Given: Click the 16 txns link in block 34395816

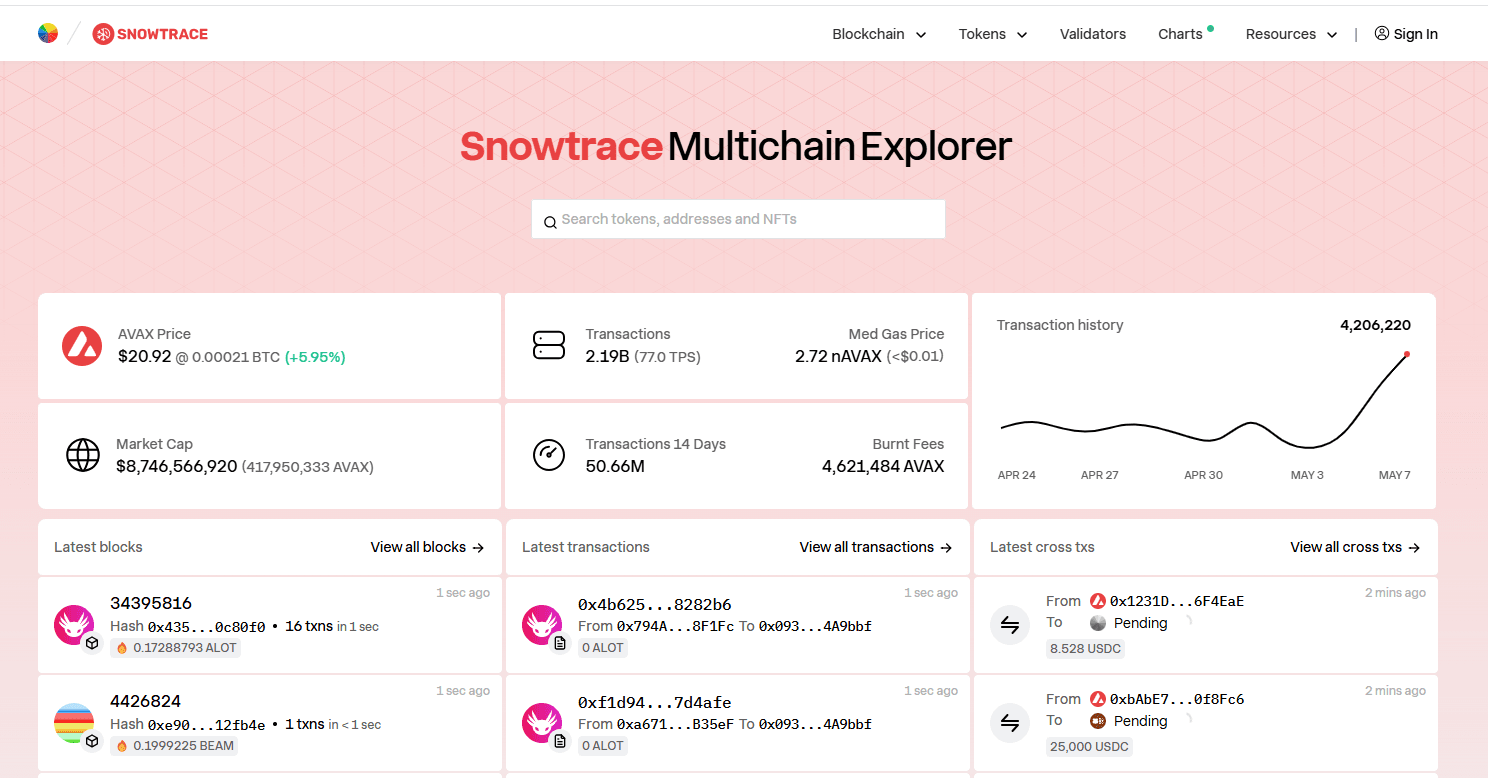Looking at the screenshot, I should (x=308, y=627).
